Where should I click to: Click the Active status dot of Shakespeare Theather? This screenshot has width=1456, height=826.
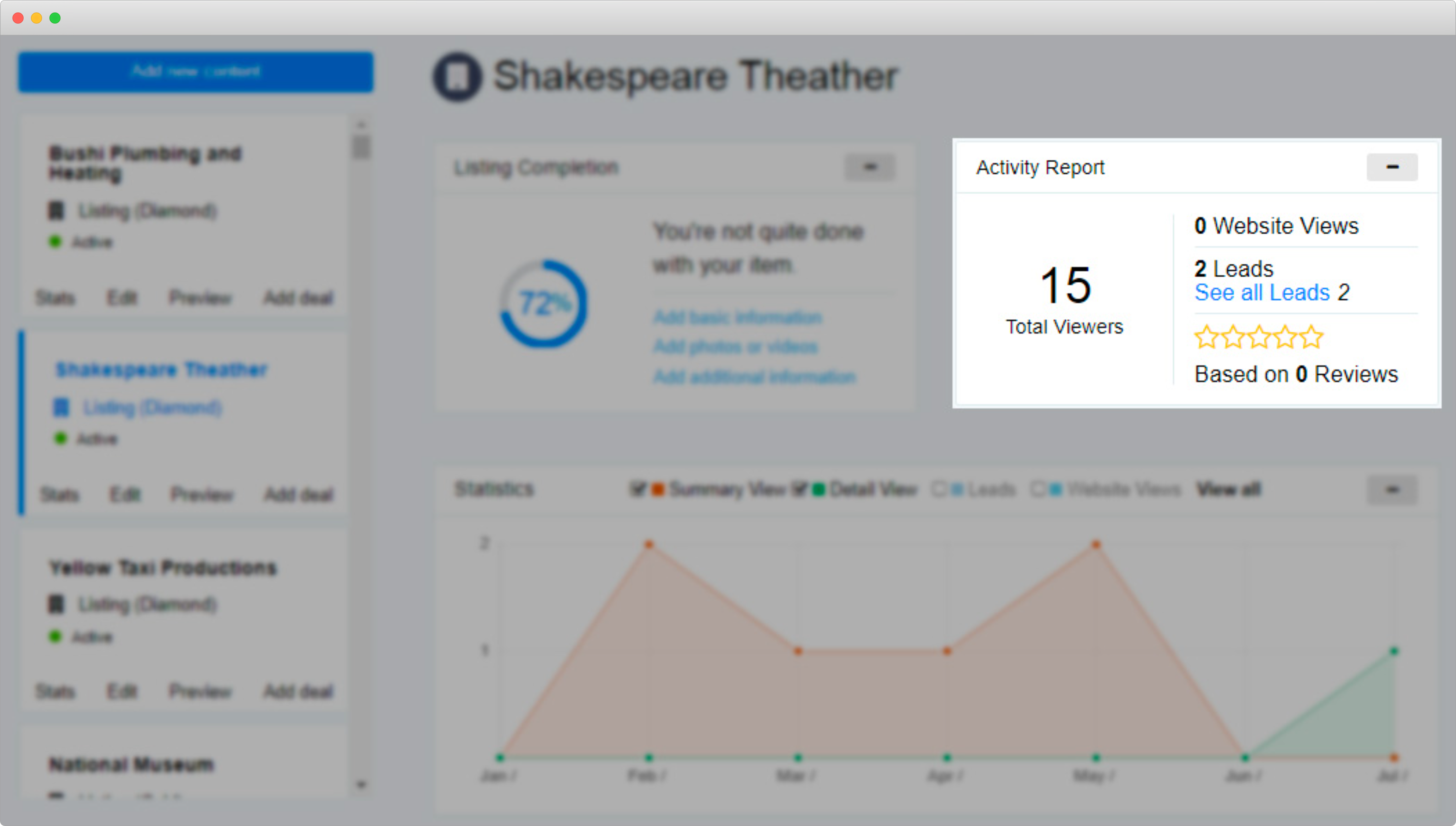[x=60, y=438]
